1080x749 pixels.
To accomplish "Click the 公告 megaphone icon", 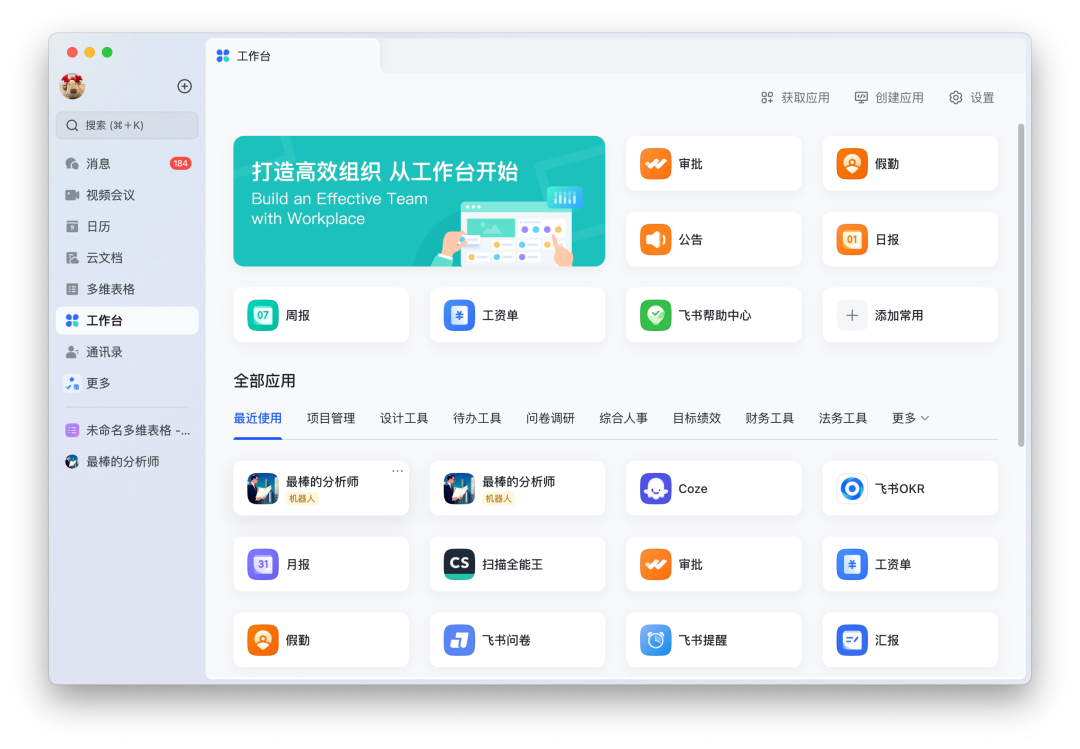I will pos(656,240).
